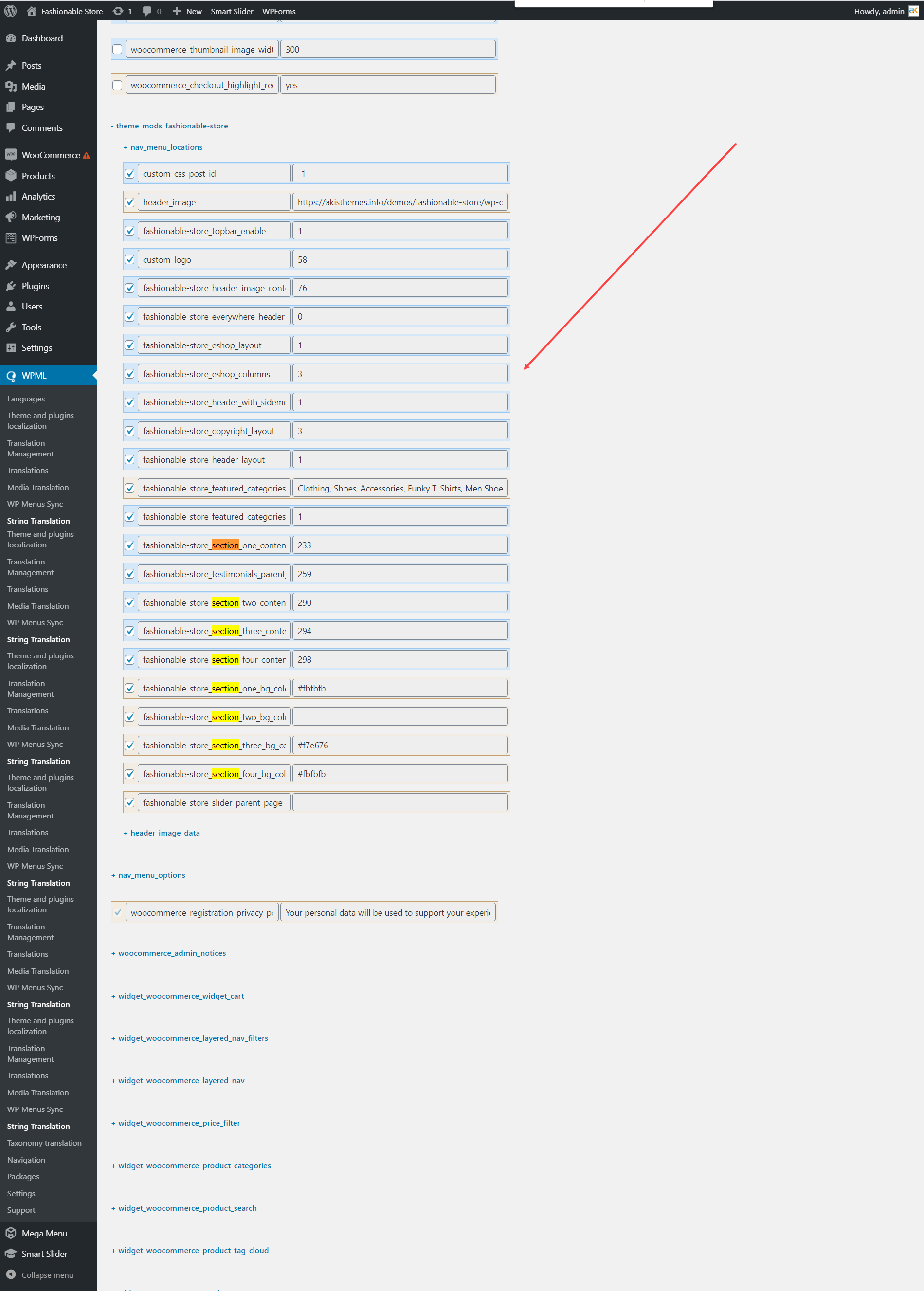The height and width of the screenshot is (1291, 924).
Task: Click the Comments speech bubble icon
Action: tap(11, 127)
